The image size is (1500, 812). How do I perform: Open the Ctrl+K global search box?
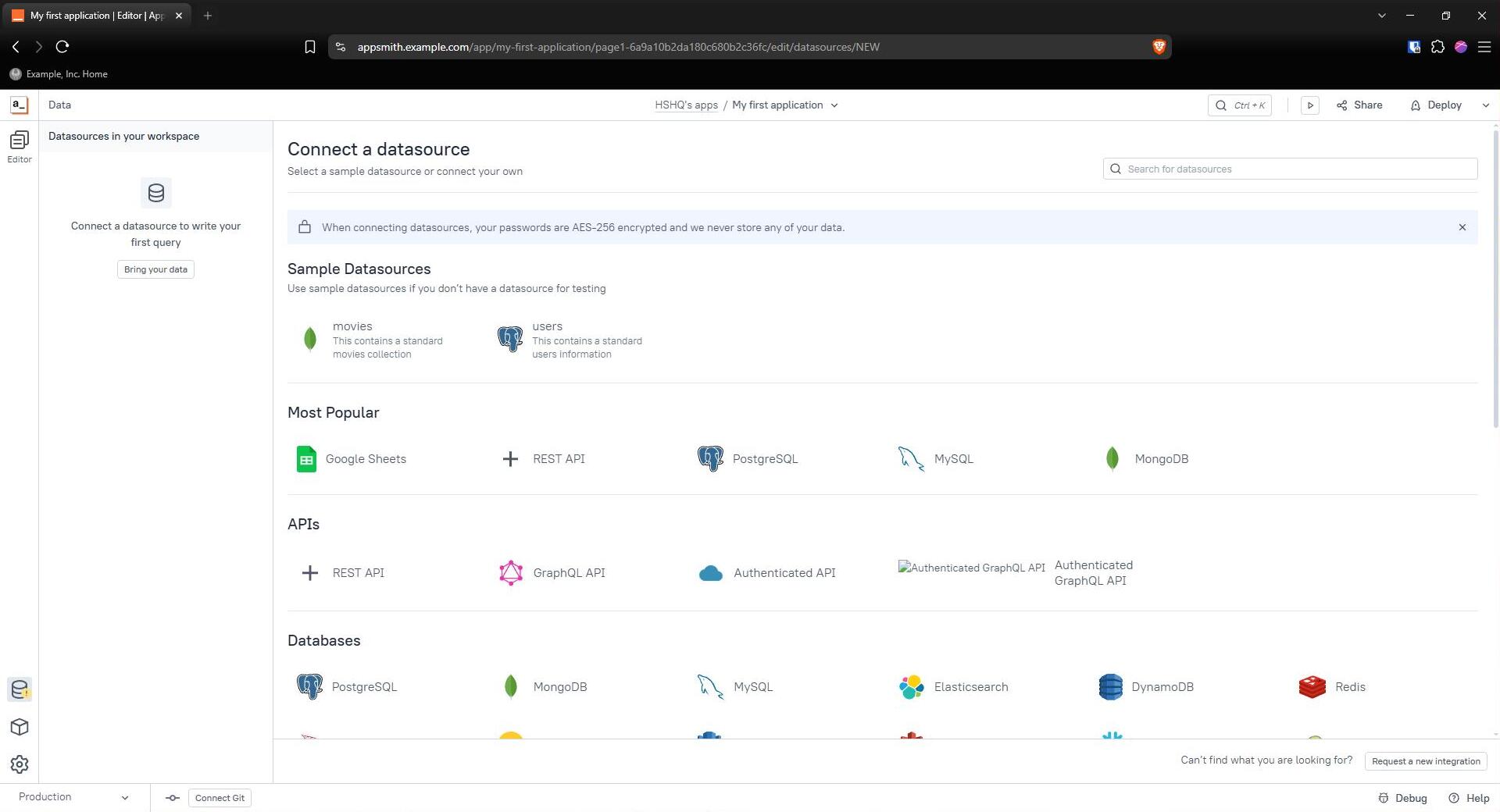pyautogui.click(x=1240, y=105)
